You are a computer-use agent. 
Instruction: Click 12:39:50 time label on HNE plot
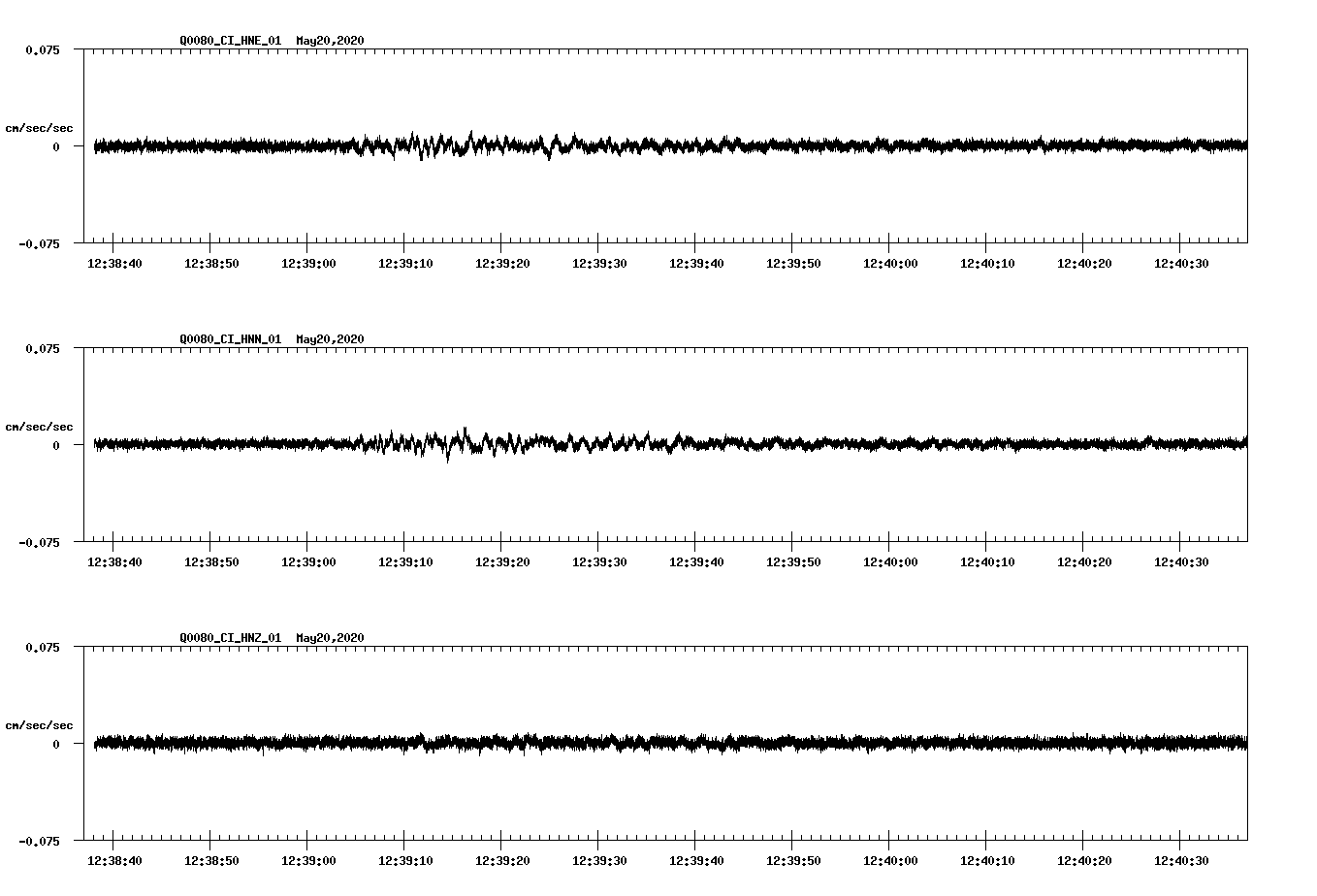pyautogui.click(x=793, y=264)
